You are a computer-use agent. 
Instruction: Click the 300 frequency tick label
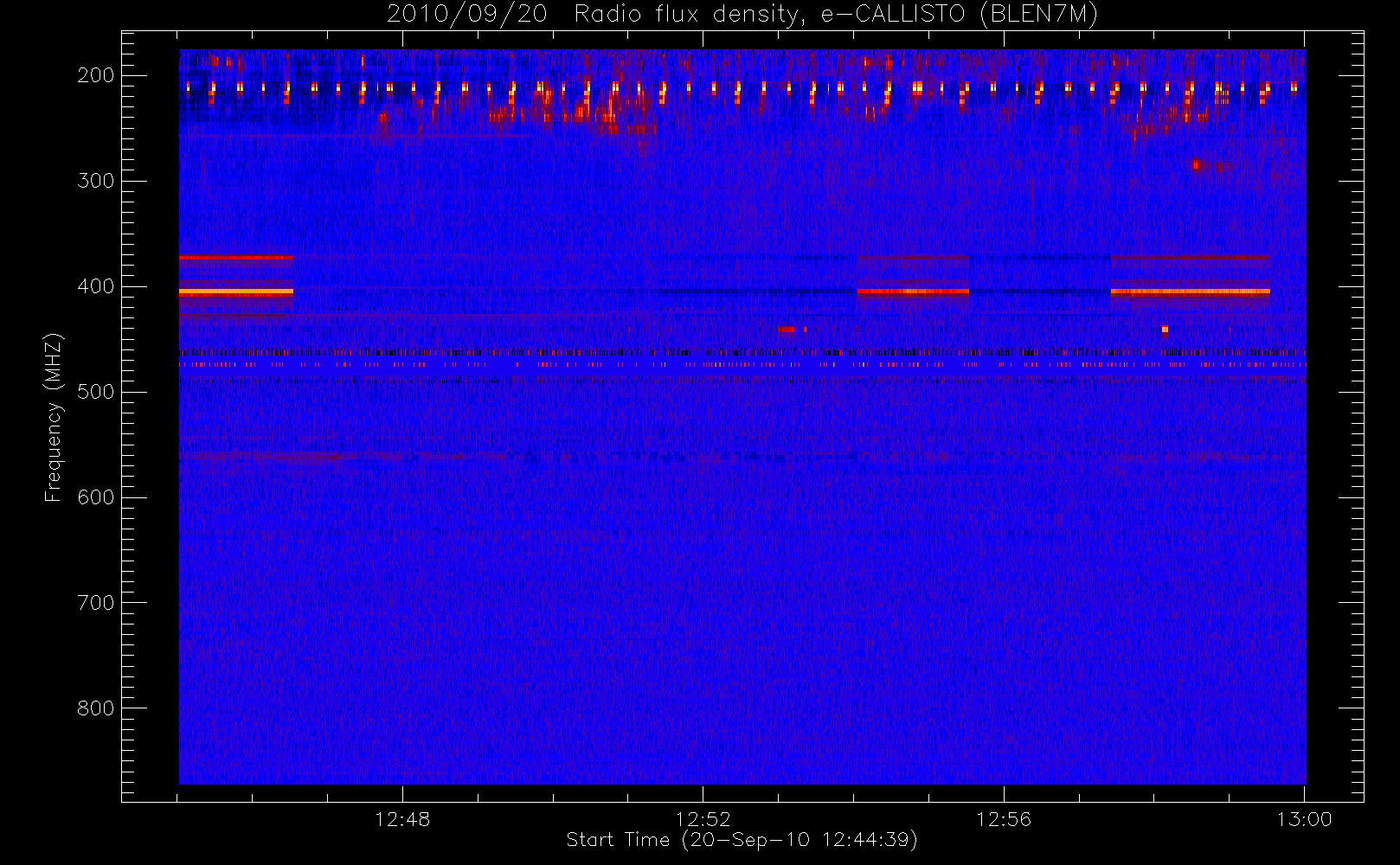click(95, 181)
